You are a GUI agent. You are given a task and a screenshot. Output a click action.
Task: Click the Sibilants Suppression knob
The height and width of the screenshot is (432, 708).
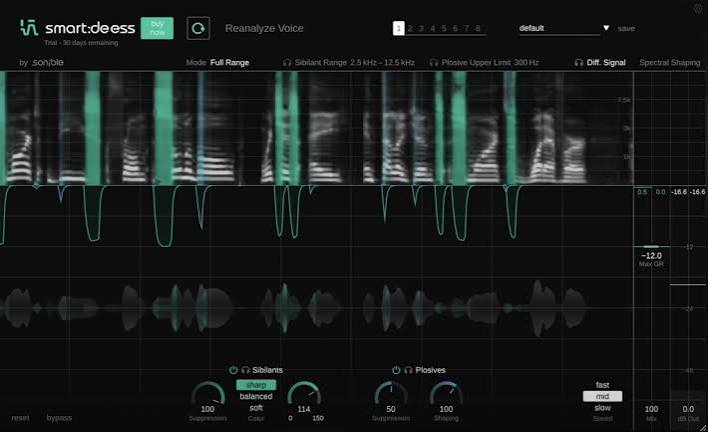point(208,395)
